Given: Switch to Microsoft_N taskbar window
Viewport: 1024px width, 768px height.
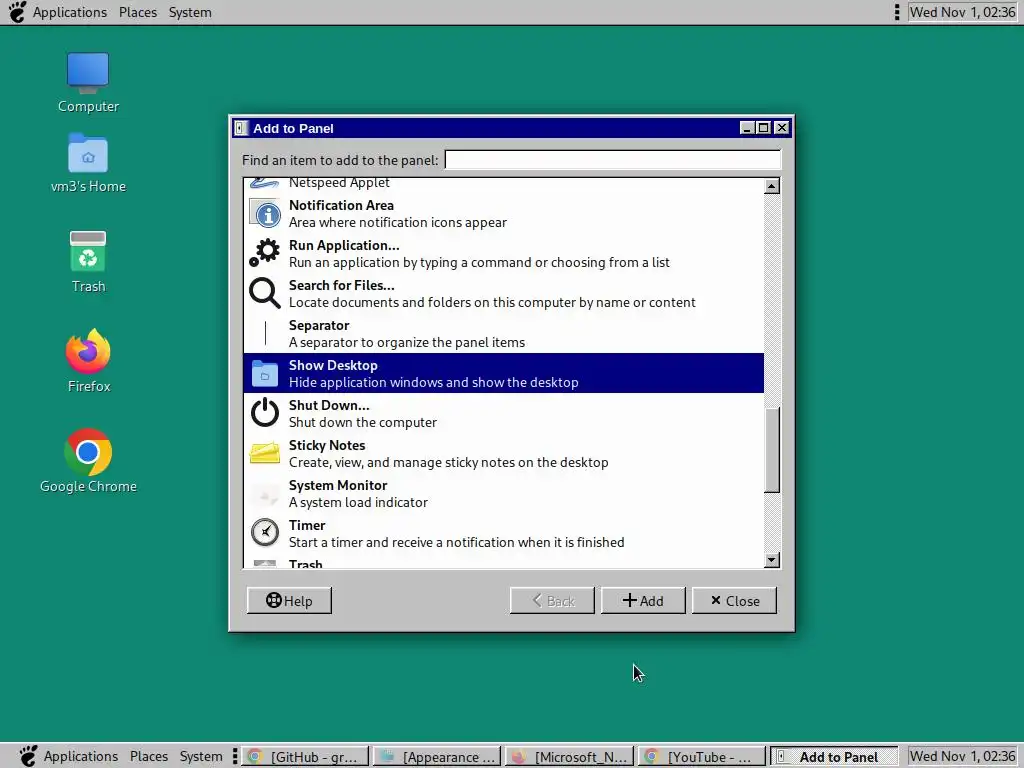Looking at the screenshot, I should click(x=569, y=756).
